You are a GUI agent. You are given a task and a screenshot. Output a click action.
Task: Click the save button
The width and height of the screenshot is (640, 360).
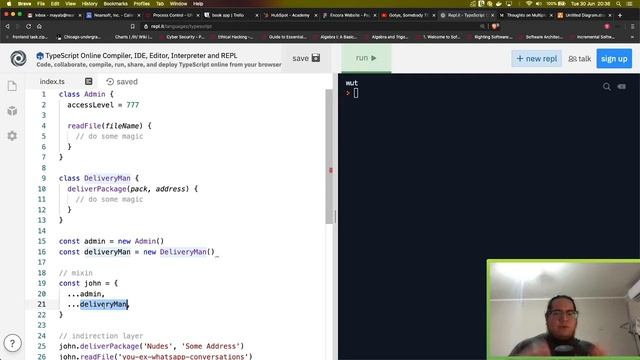coord(306,58)
